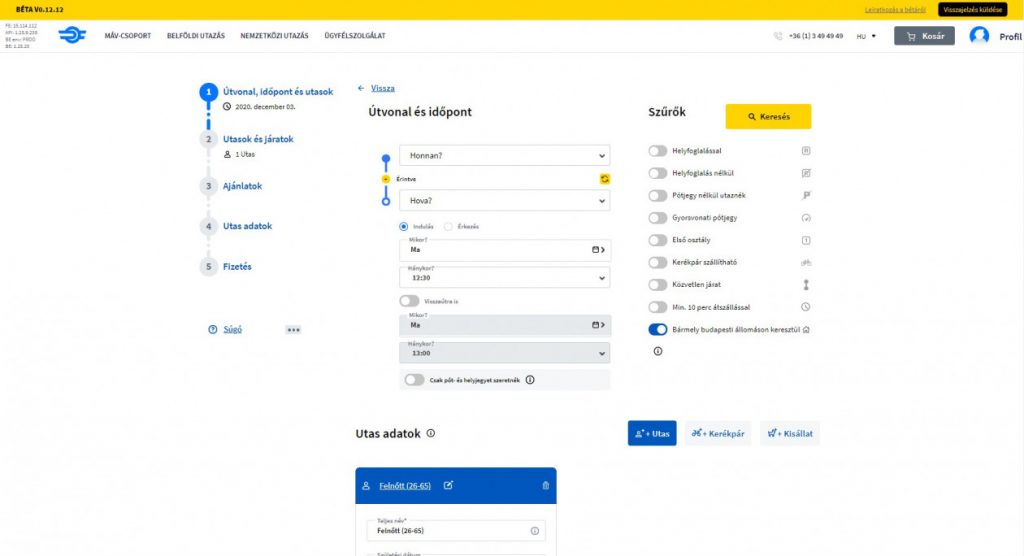Open the Profil avatar icon
Image resolution: width=1024 pixels, height=556 pixels.
[979, 36]
